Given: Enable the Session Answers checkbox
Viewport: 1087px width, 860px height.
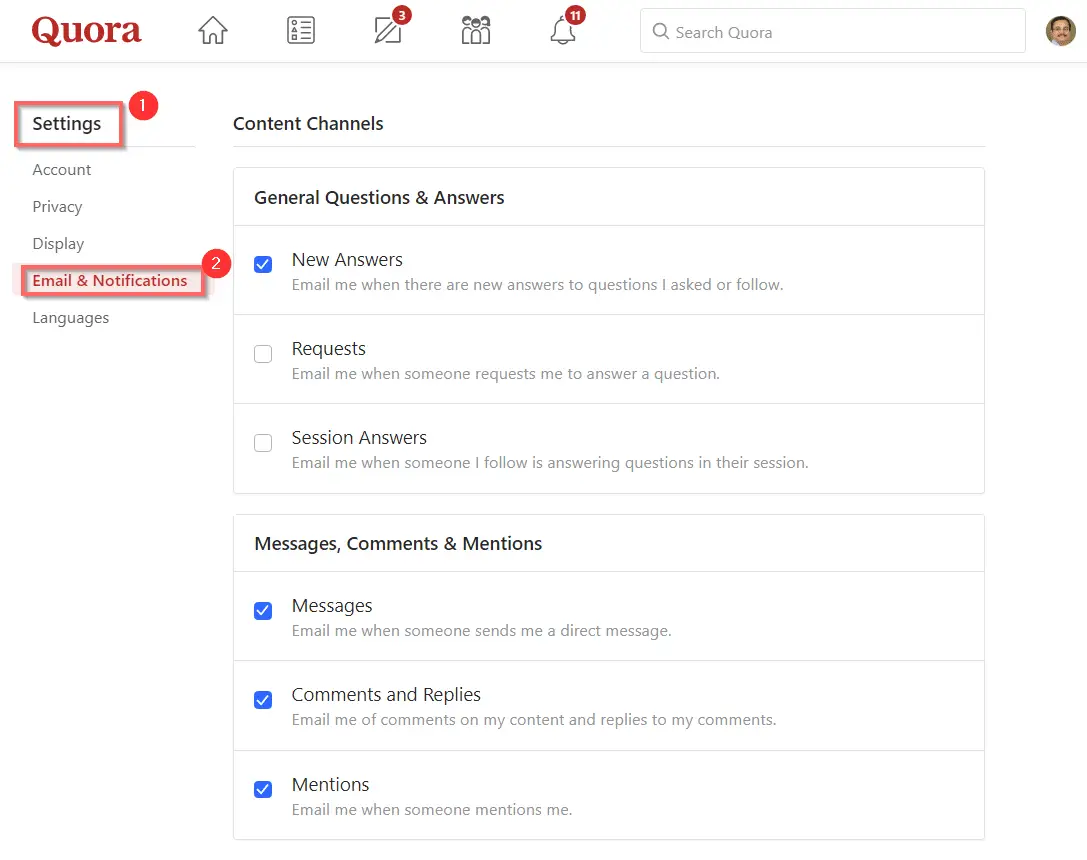Looking at the screenshot, I should (263, 442).
